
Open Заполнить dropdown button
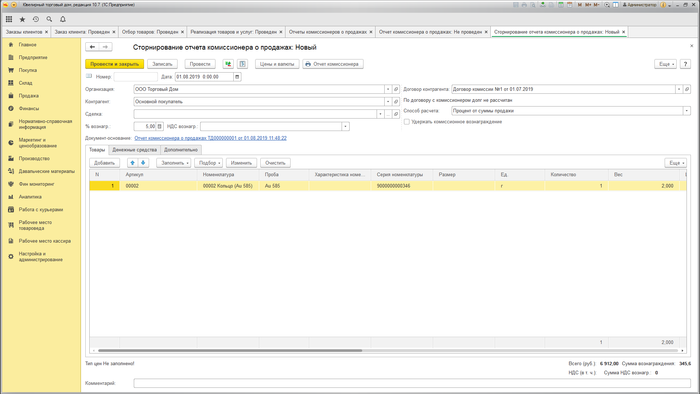[x=174, y=163]
